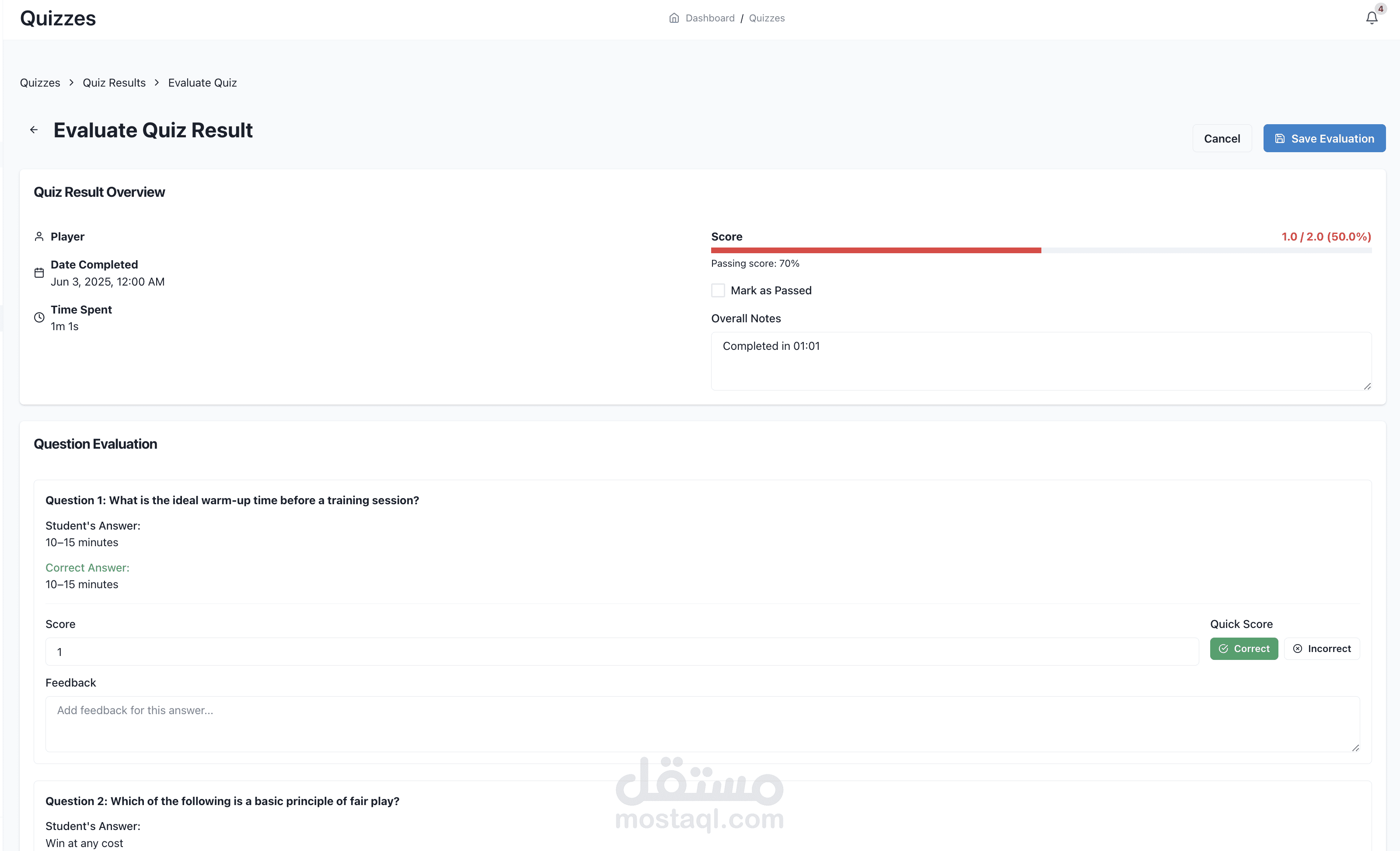
Task: Click the Question 1 Feedback text box
Action: click(703, 725)
